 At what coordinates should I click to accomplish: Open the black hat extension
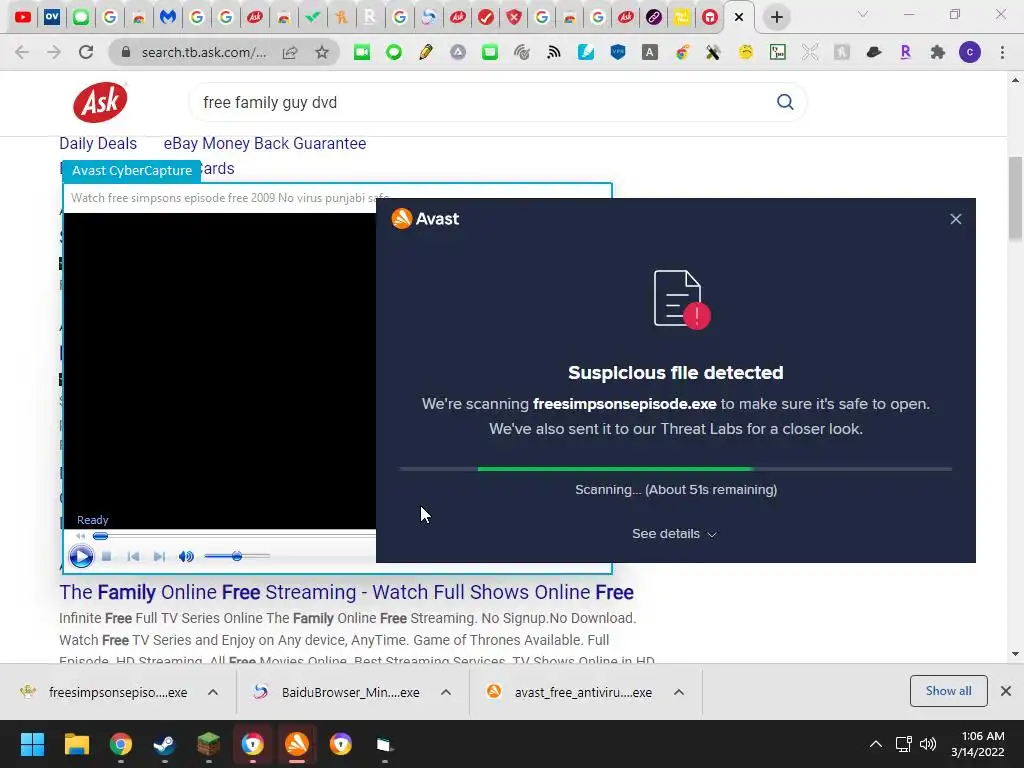(x=874, y=52)
